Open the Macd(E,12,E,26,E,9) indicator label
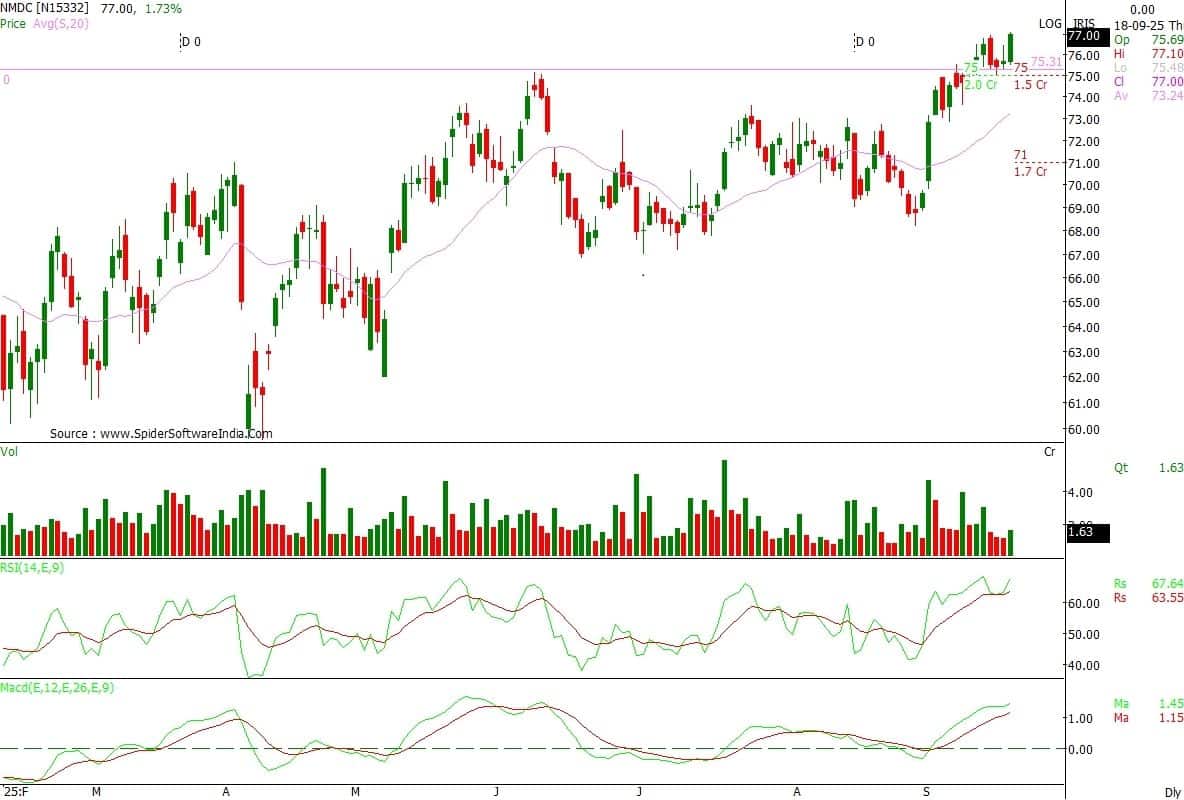The height and width of the screenshot is (800, 1184). point(57,688)
